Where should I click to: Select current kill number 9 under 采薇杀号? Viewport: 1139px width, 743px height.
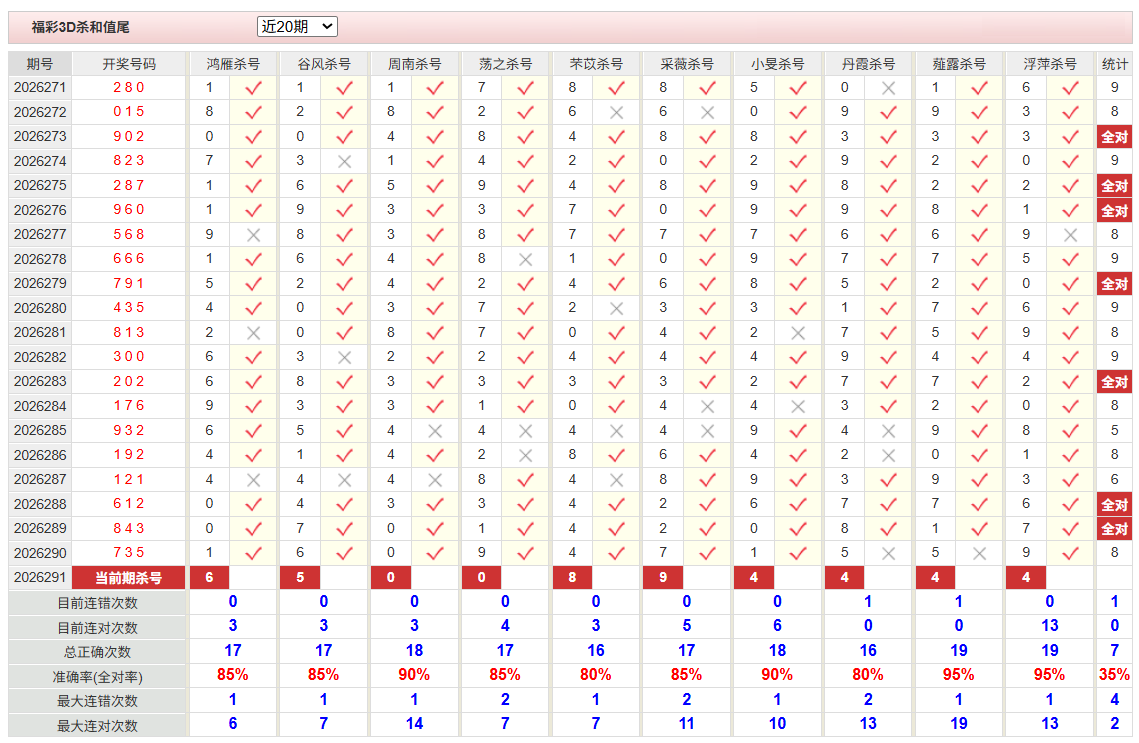[x=663, y=577]
